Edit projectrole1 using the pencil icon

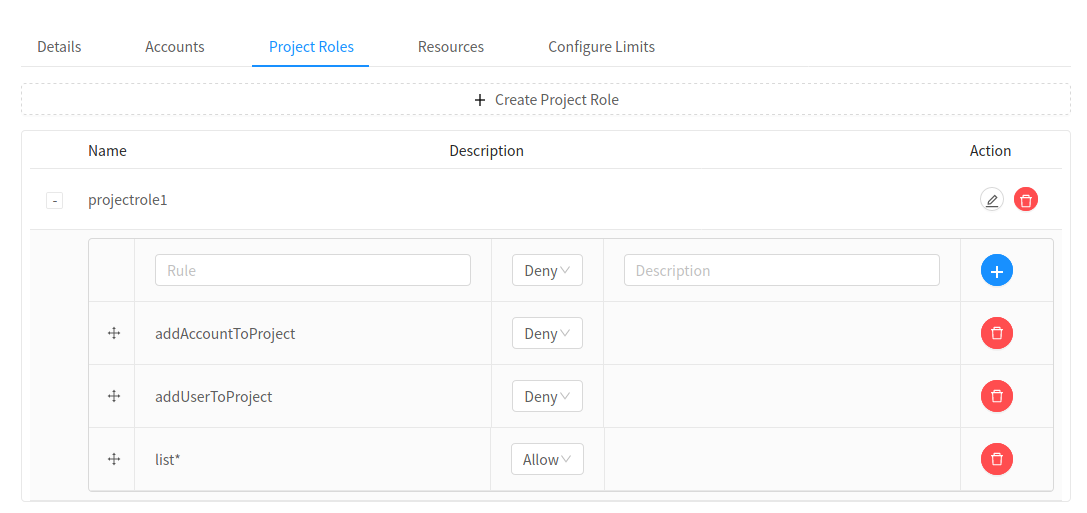[991, 200]
